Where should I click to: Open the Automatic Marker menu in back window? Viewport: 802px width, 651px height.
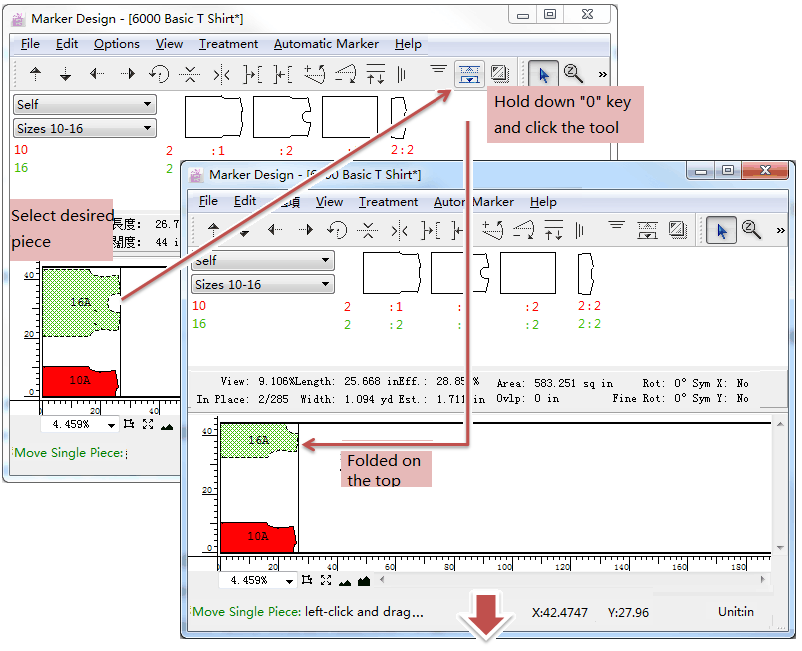click(325, 44)
